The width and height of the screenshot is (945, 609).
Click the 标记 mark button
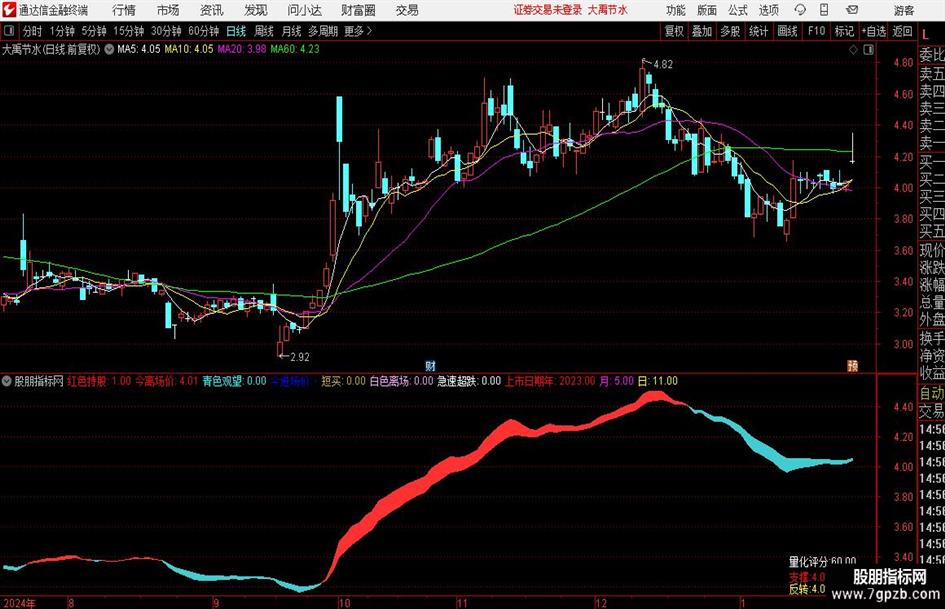point(844,31)
